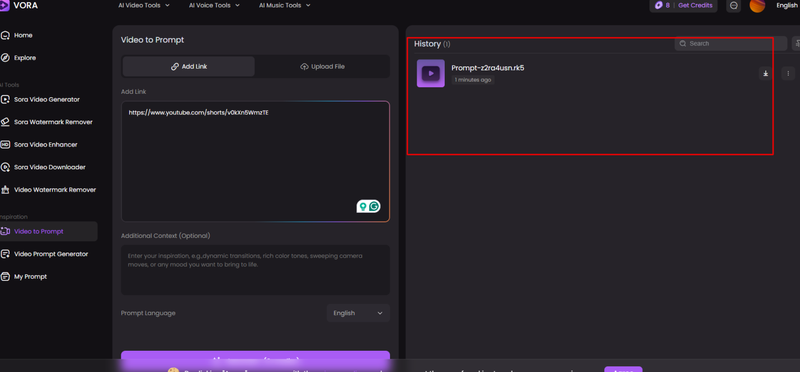Open the AI Video Tools menu
The image size is (800, 372).
pyautogui.click(x=144, y=6)
